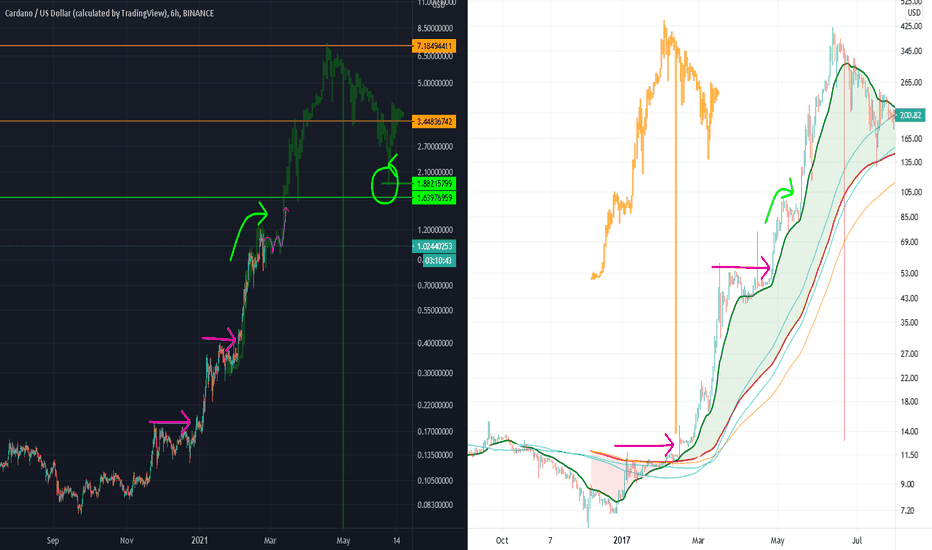Click the teal 200.82 price label
Viewport: 932px width, 550px height.
coord(910,115)
